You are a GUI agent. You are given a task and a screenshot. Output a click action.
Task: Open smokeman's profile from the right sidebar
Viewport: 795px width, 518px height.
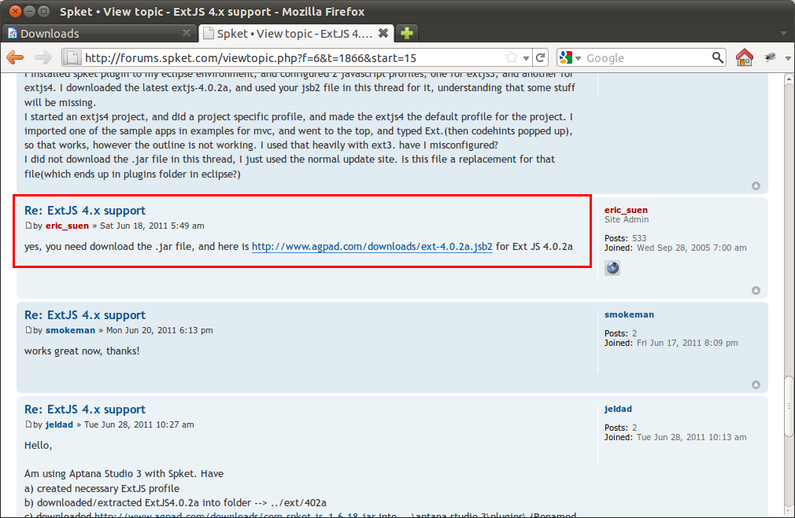tap(629, 315)
